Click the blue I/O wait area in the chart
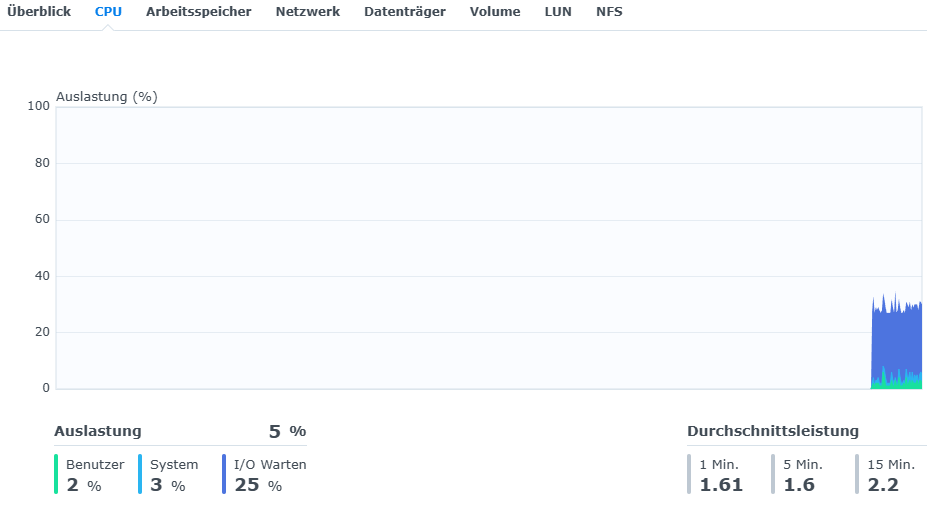This screenshot has width=933, height=509. (x=895, y=340)
